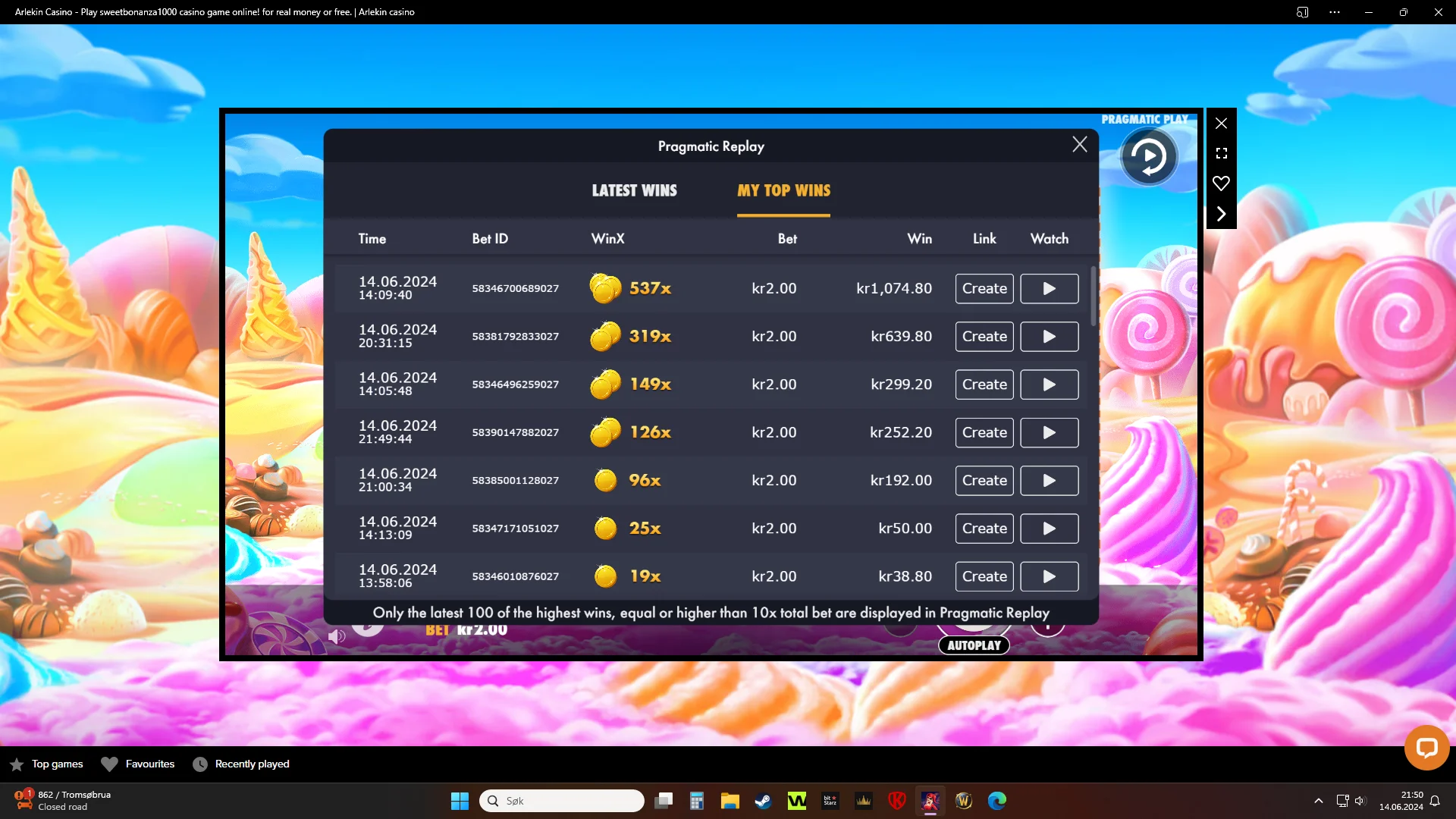Screen dimensions: 1456x819
Task: Close the game using the side panel X
Action: coord(1221,123)
